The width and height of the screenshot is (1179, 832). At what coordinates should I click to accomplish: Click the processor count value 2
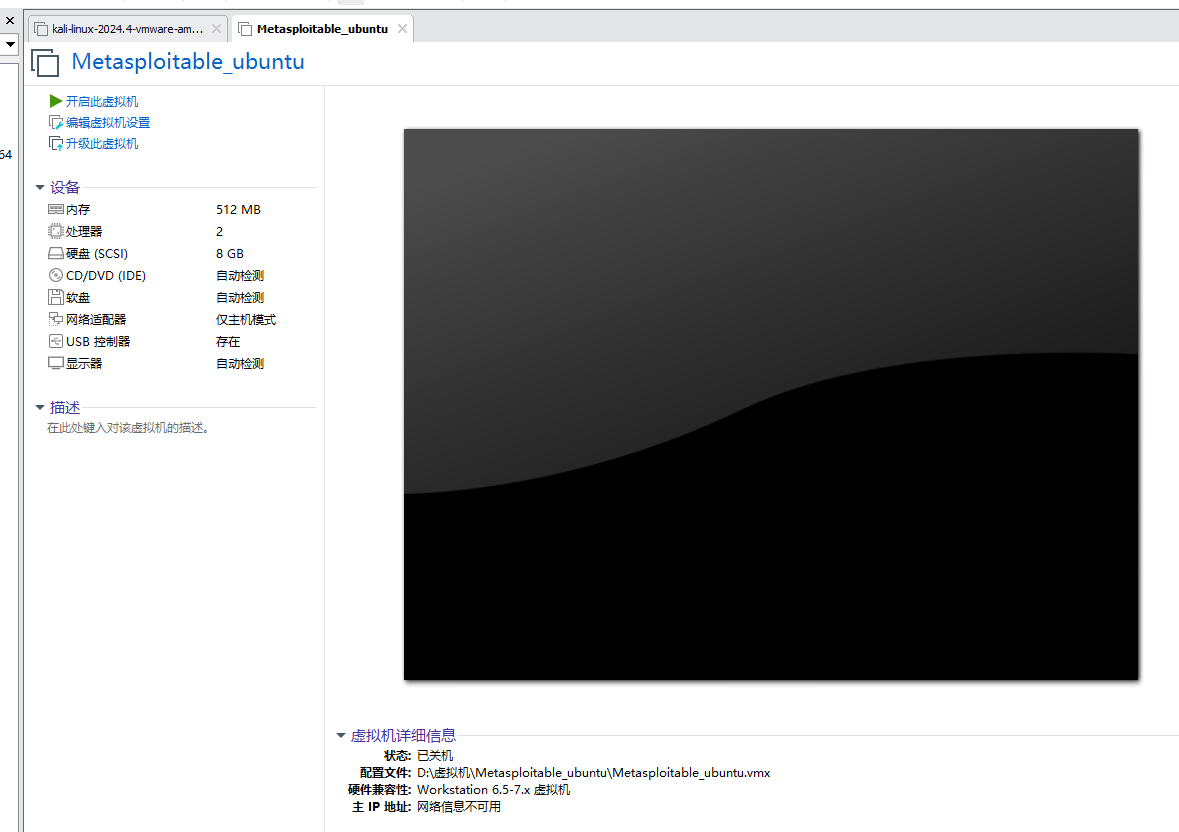(220, 231)
